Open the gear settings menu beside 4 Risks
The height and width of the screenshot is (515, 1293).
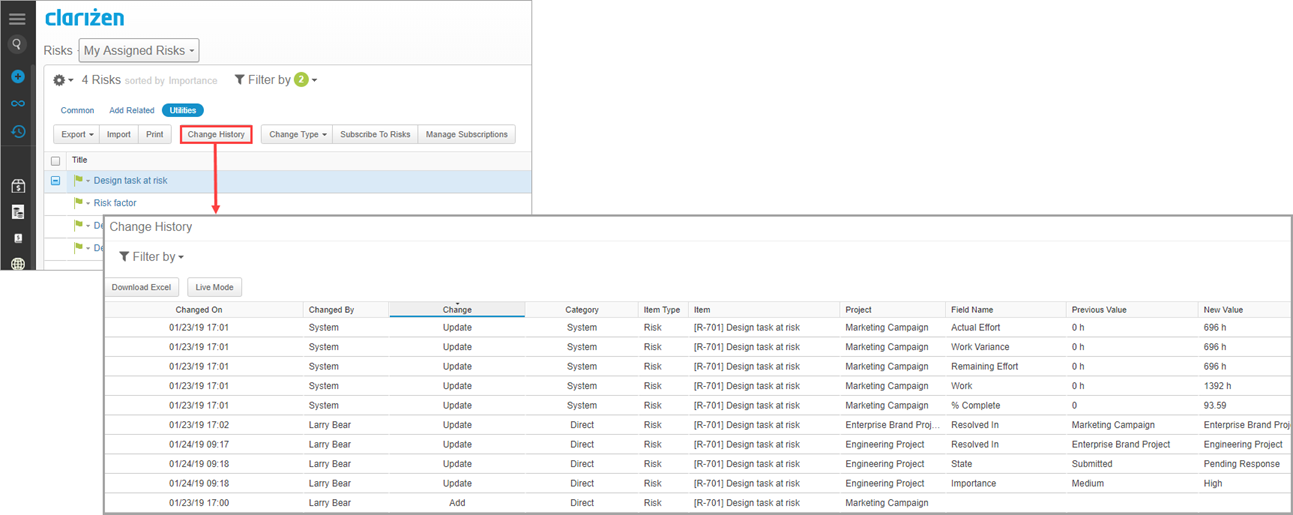point(62,80)
